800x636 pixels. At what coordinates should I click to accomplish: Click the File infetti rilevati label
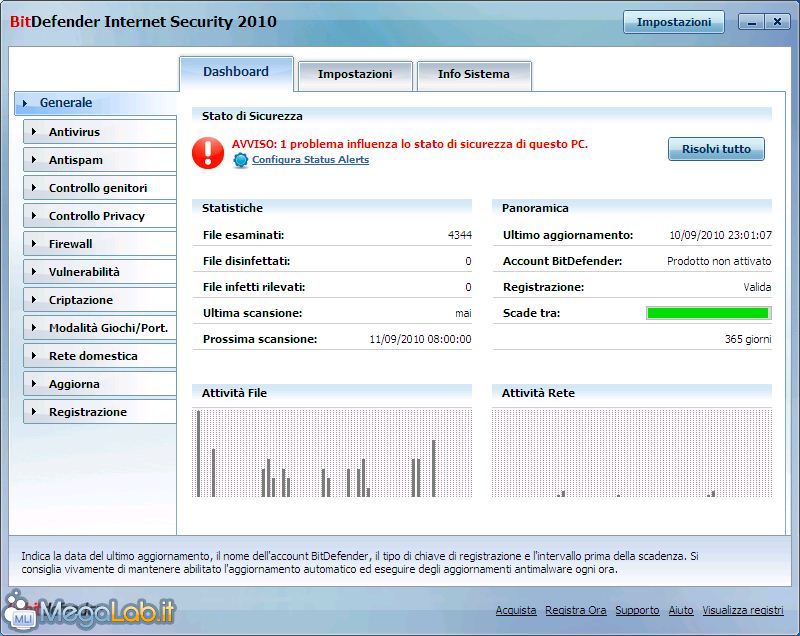(x=254, y=287)
